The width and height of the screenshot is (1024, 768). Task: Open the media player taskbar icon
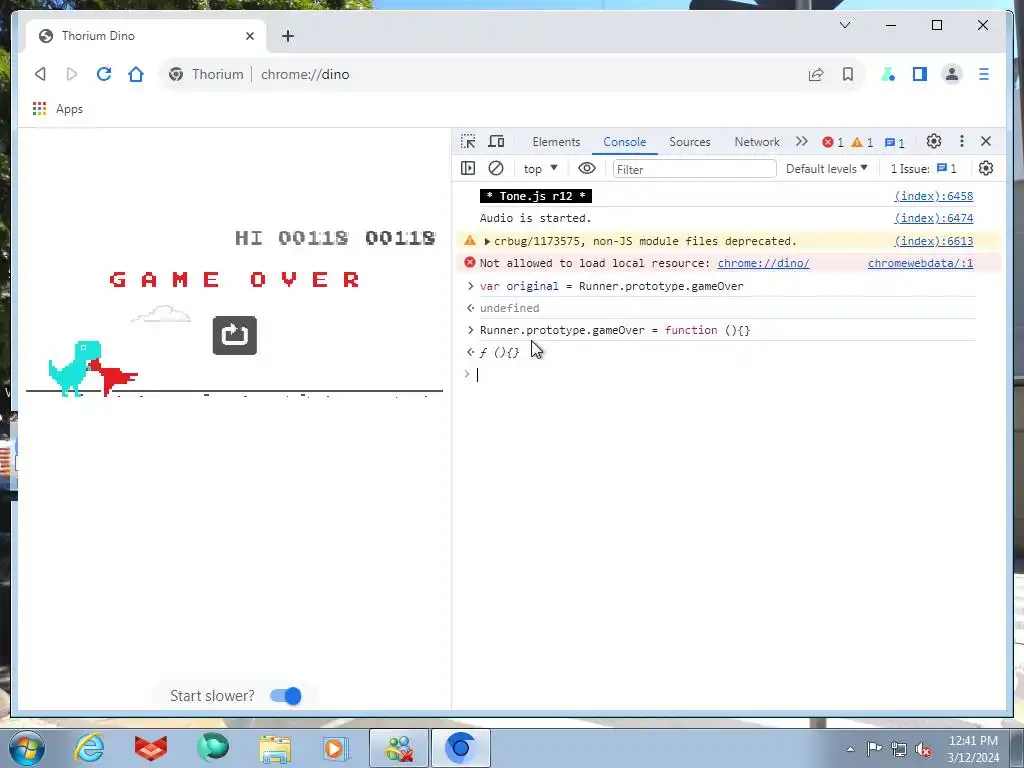[336, 748]
